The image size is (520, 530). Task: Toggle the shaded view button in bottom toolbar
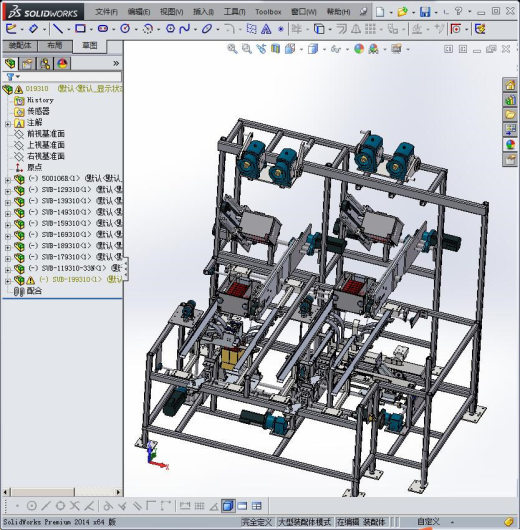(228, 506)
